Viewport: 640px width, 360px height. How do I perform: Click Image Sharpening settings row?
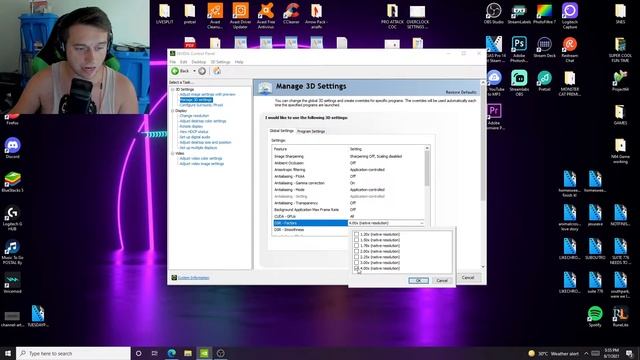click(349, 156)
